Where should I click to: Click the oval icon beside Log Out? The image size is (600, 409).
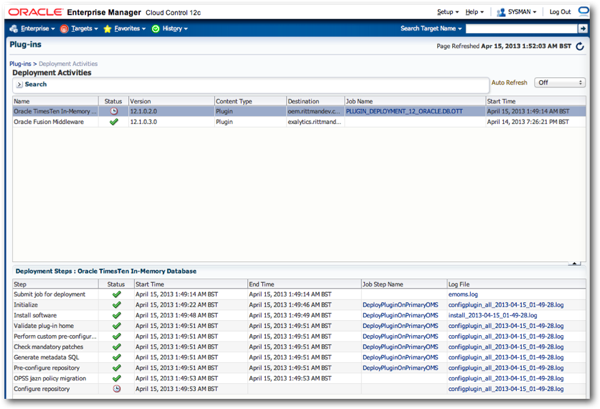pos(584,11)
